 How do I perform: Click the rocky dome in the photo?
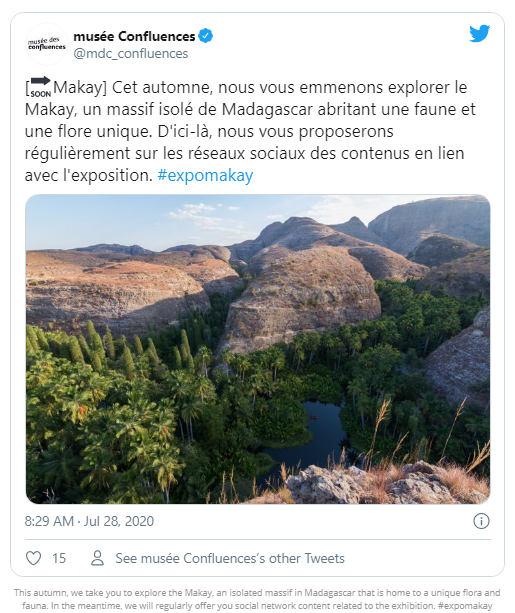[303, 295]
